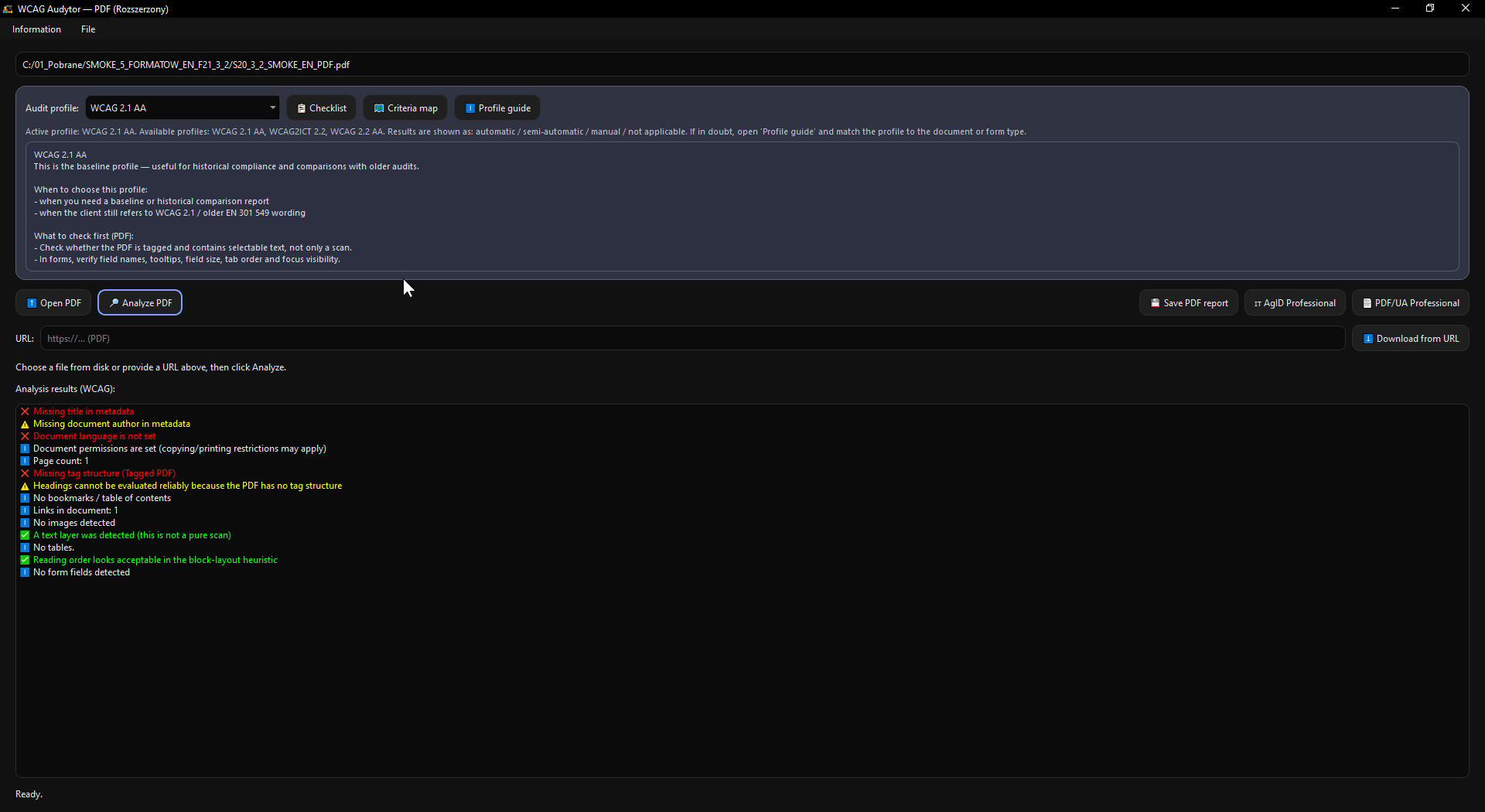Select 'Missing tag structure (Tagged PDF)' text
1485x812 pixels.
pyautogui.click(x=104, y=473)
